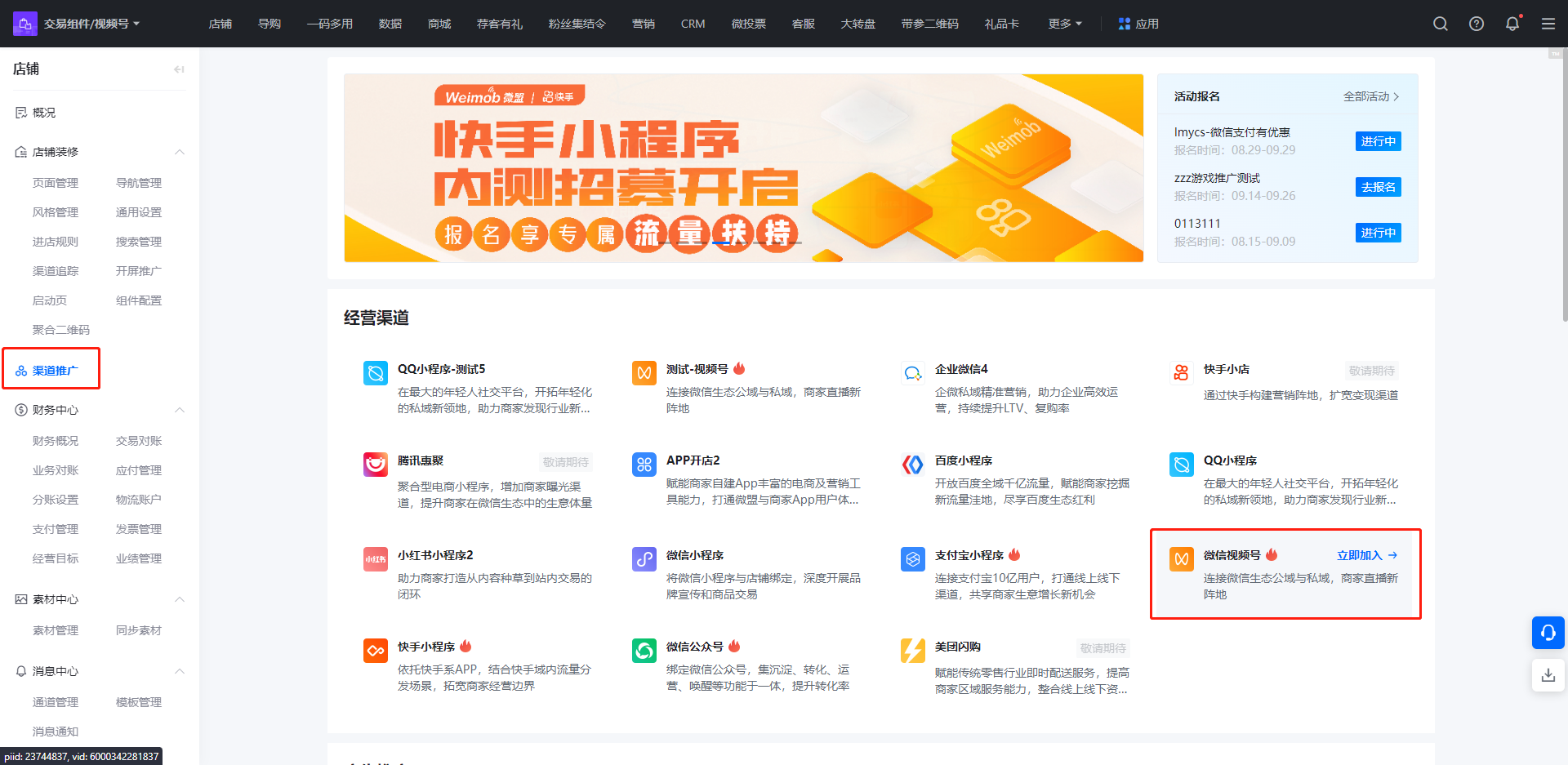
Task: Expand the 交易组件/视频号 store dropdown
Action: click(91, 24)
